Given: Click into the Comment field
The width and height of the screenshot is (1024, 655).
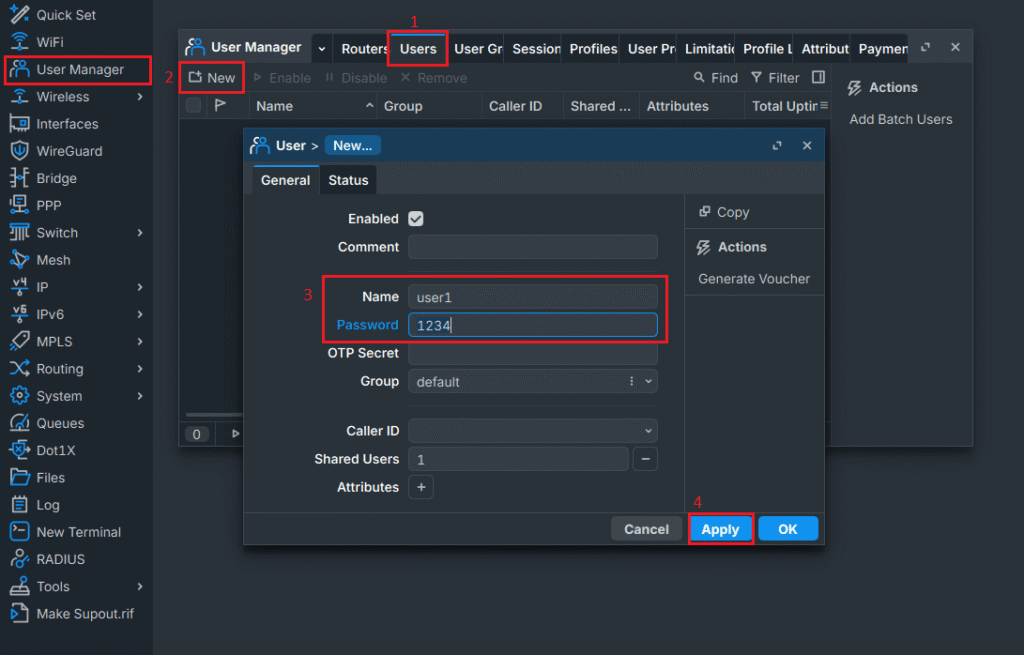Looking at the screenshot, I should (532, 247).
